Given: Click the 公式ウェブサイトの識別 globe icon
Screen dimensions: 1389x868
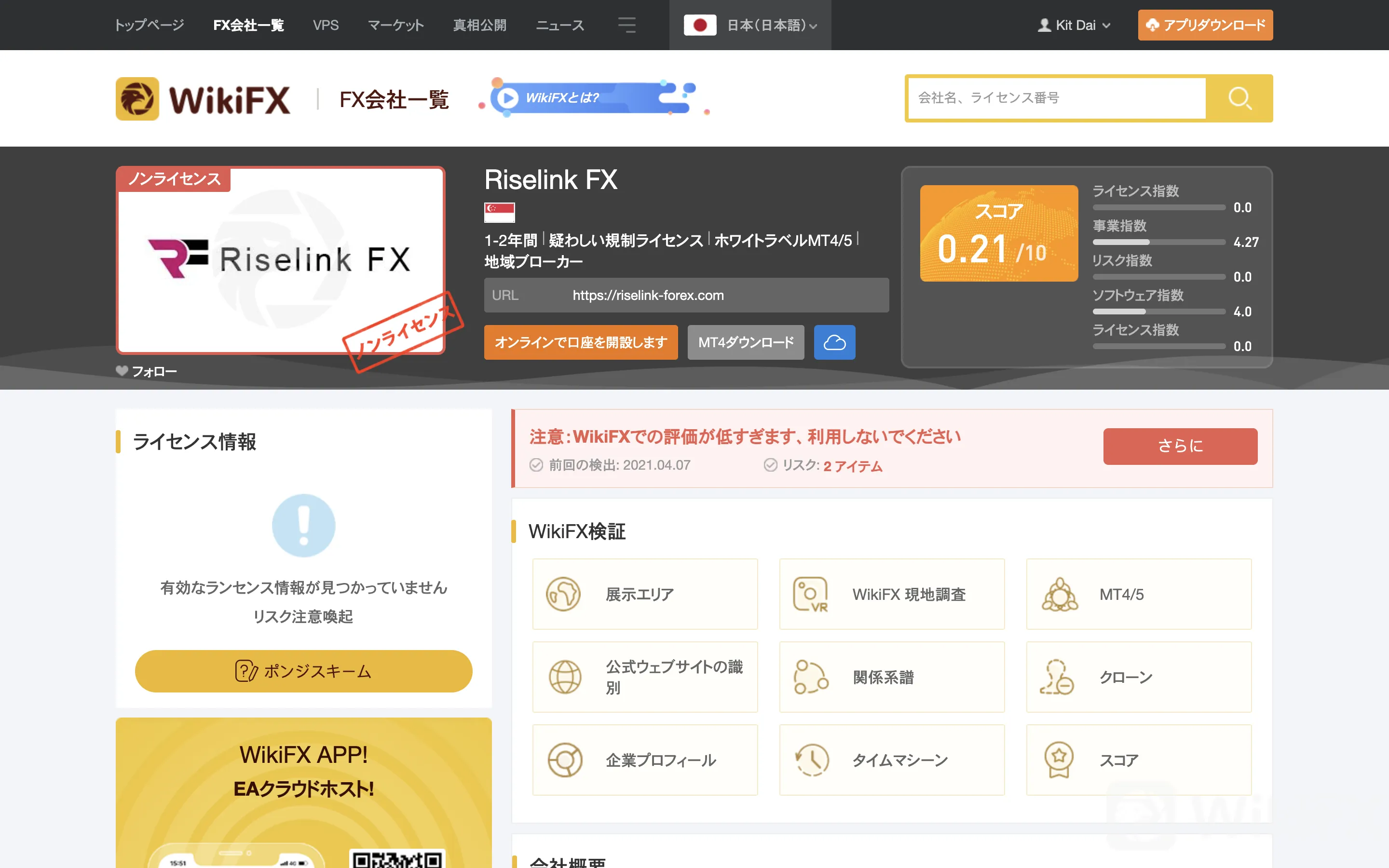Looking at the screenshot, I should (x=565, y=677).
